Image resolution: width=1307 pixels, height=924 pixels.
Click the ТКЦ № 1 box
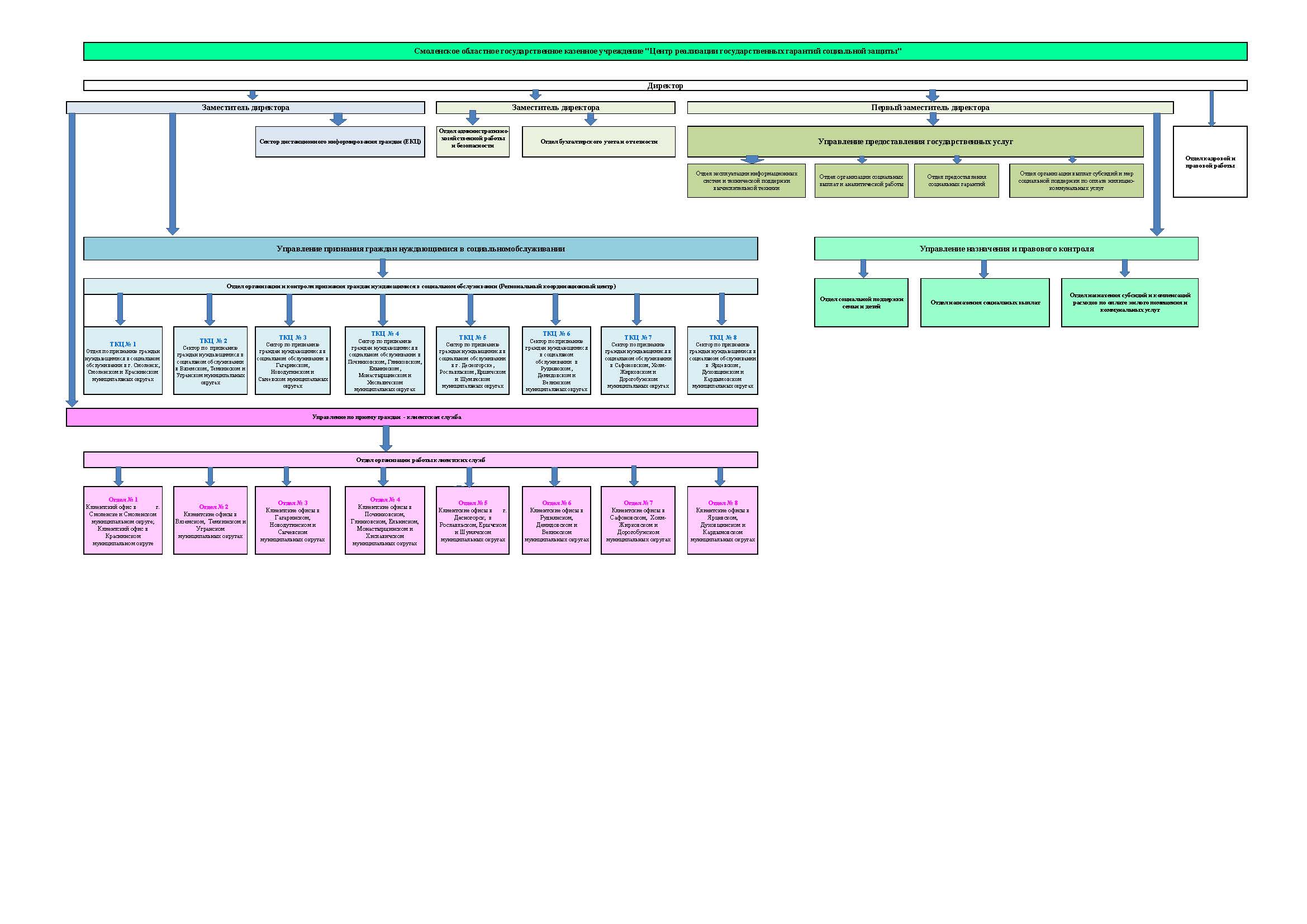point(123,361)
